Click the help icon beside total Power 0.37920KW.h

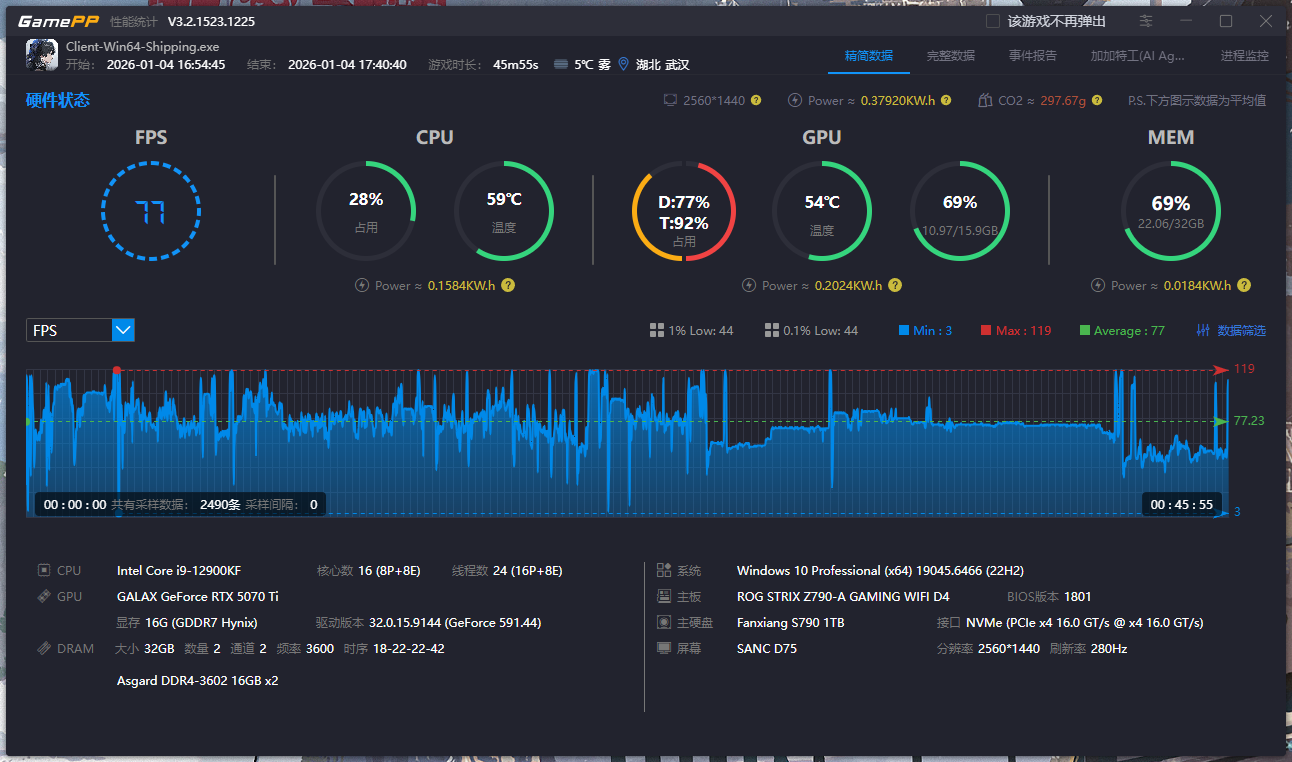pos(946,100)
